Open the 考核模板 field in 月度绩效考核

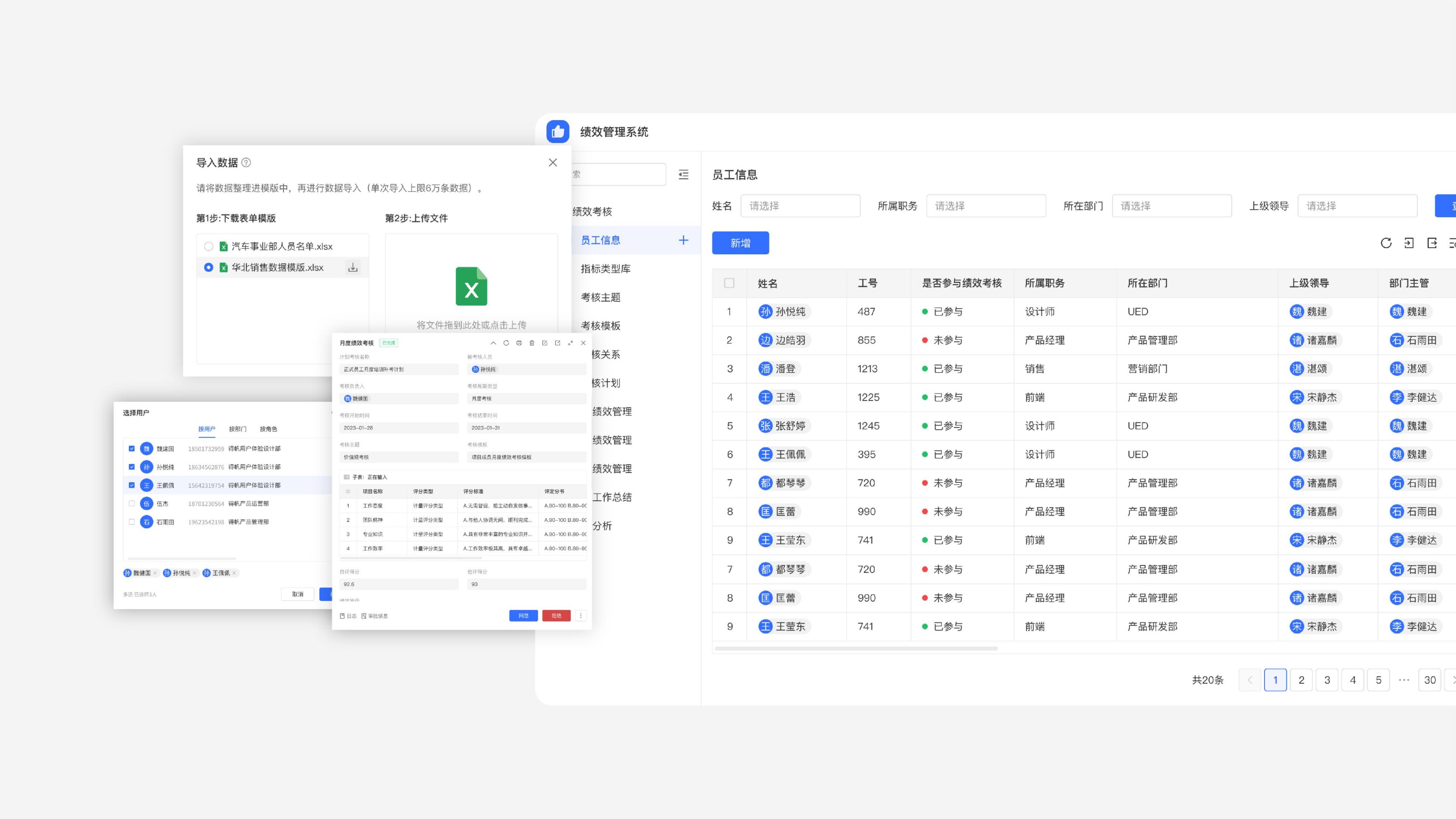[x=527, y=457]
